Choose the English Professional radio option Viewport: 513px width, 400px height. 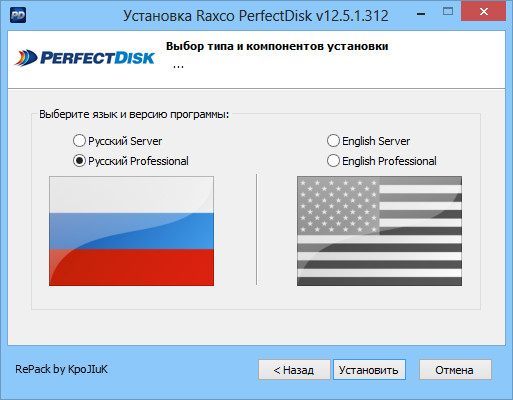coord(382,161)
